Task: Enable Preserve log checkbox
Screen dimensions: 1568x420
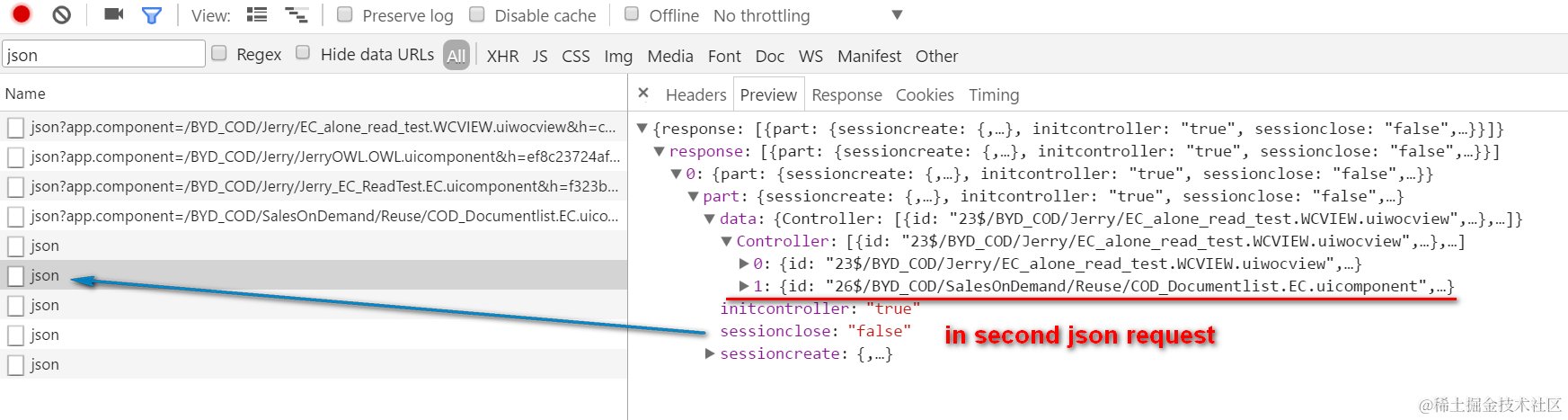Action: [345, 14]
